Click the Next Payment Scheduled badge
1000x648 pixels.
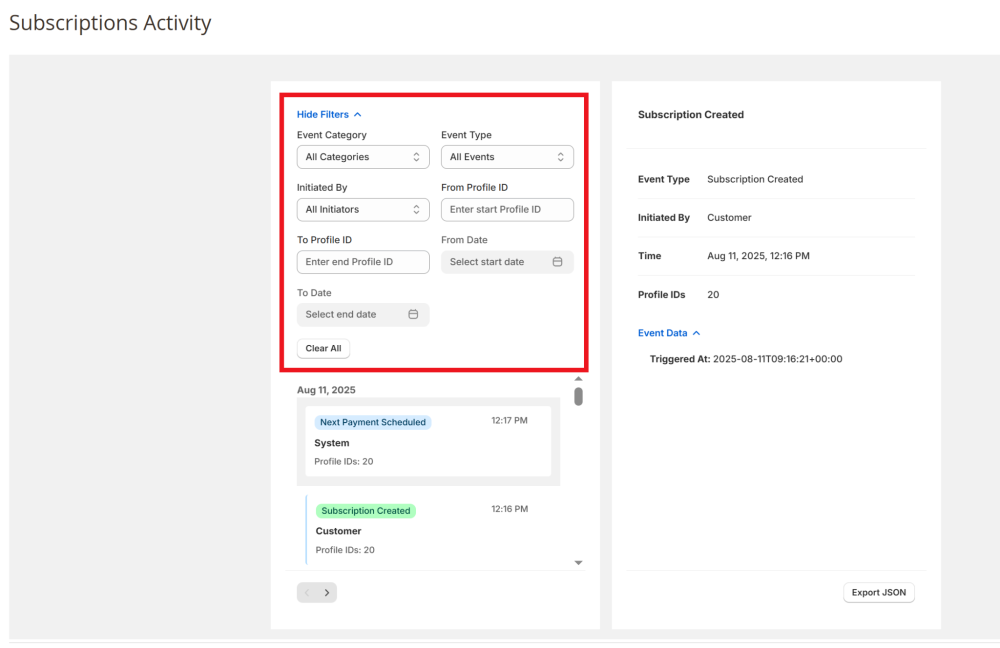click(372, 422)
